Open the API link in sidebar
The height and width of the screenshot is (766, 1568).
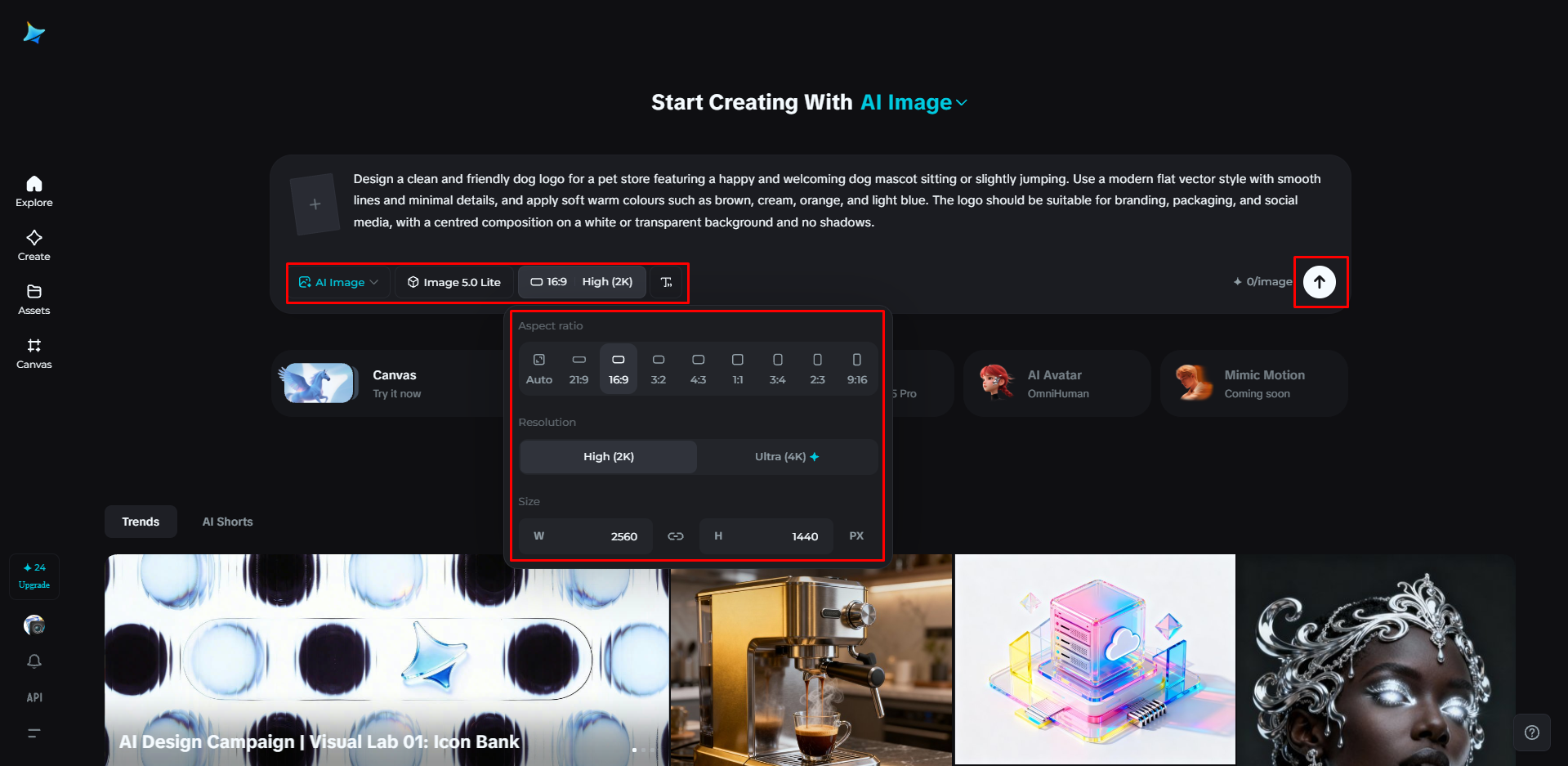[34, 697]
